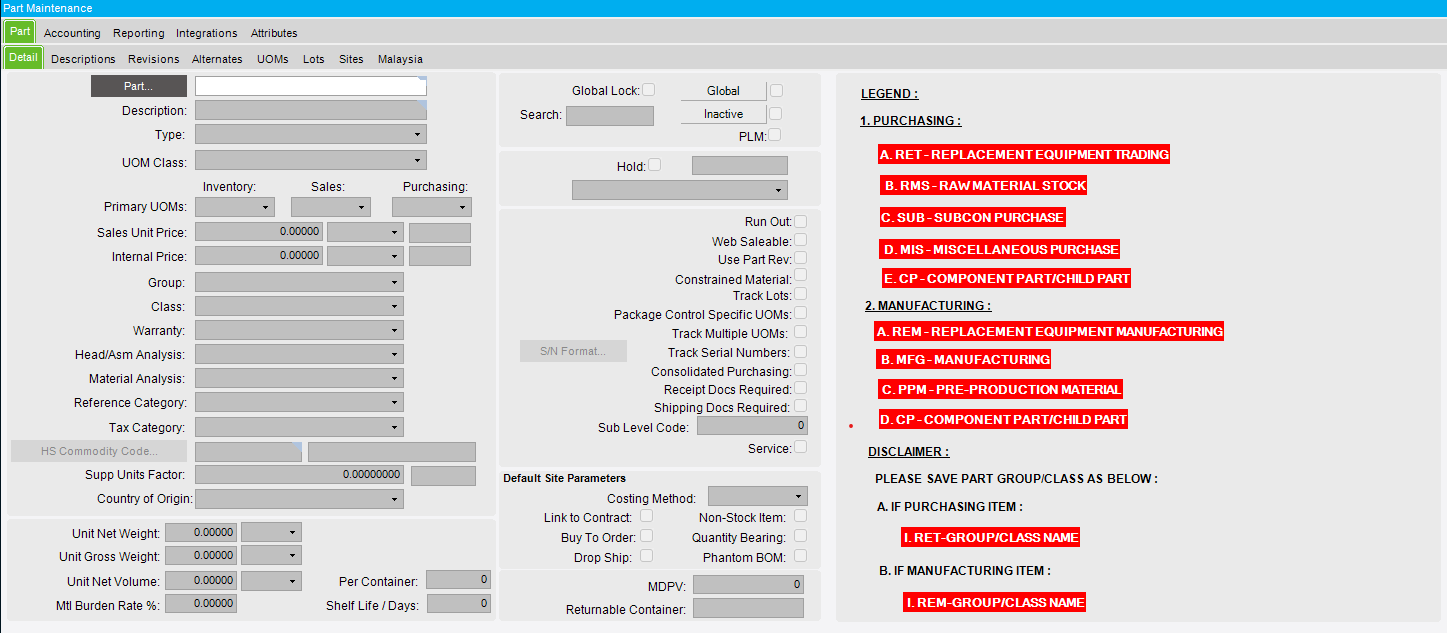The image size is (1447, 633).
Task: Open the Costing Method dropdown
Action: (757, 496)
